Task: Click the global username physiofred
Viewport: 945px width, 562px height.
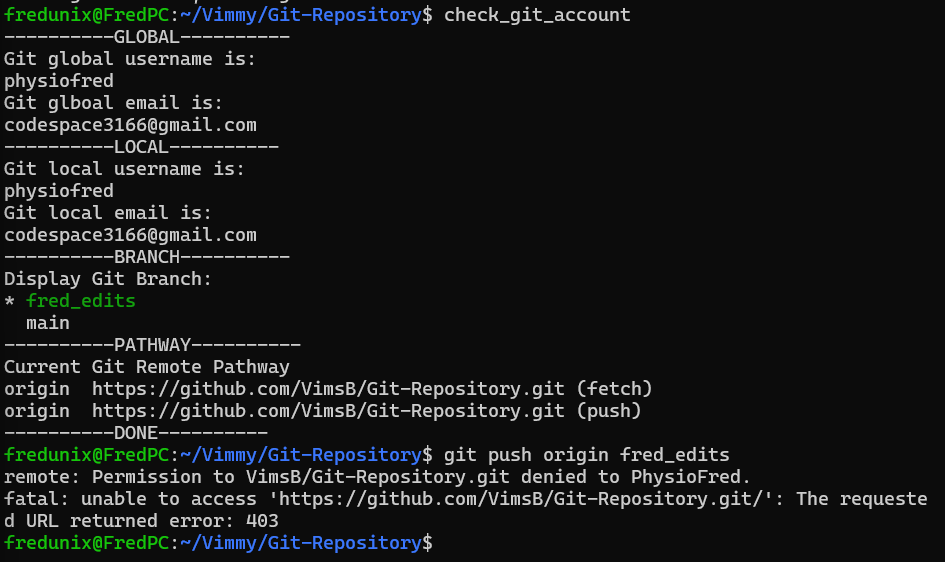Action: [58, 81]
